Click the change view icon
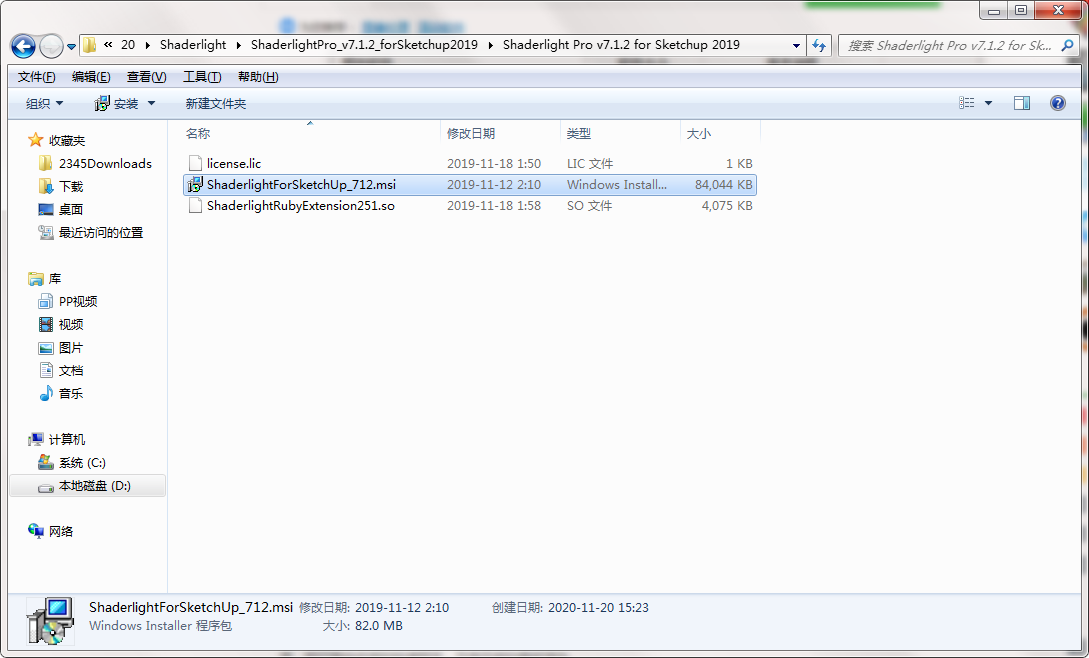The image size is (1089, 658). point(967,103)
